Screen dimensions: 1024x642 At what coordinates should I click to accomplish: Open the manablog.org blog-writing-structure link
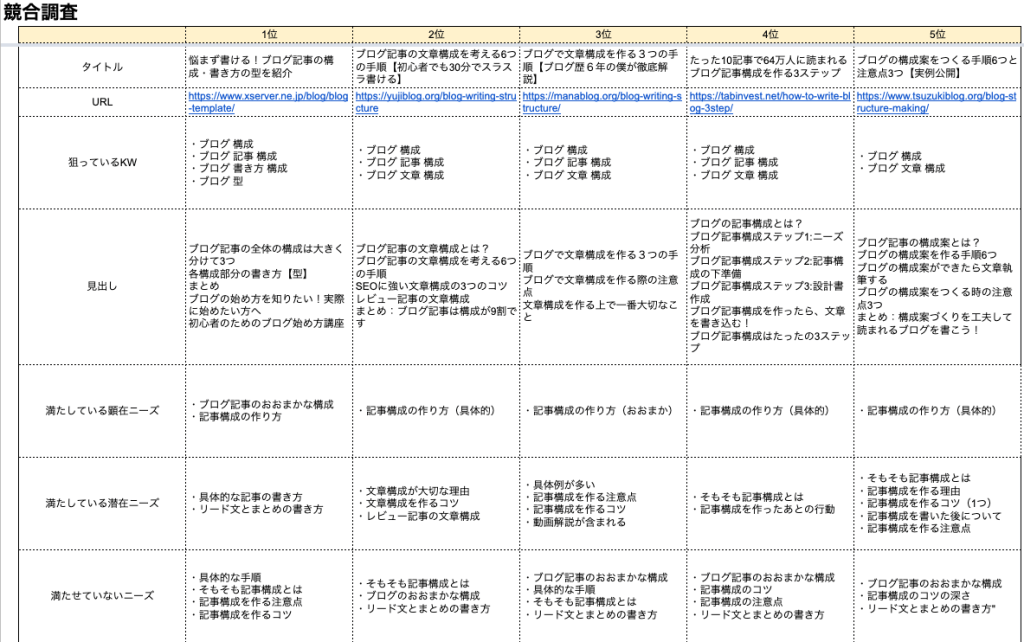(x=602, y=102)
